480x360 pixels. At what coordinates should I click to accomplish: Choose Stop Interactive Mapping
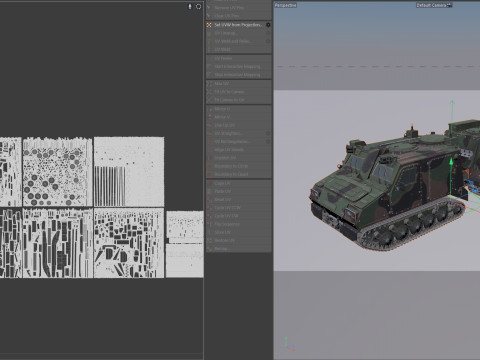pos(239,75)
